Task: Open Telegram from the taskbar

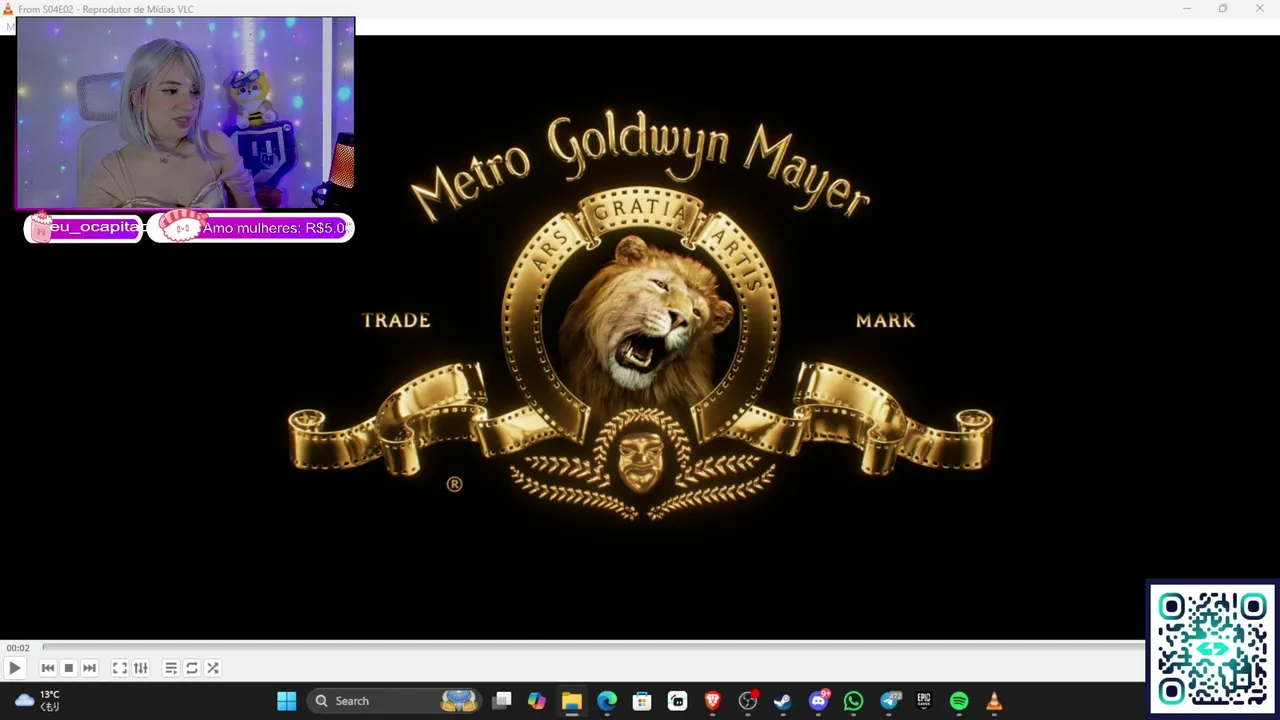Action: pyautogui.click(x=889, y=701)
